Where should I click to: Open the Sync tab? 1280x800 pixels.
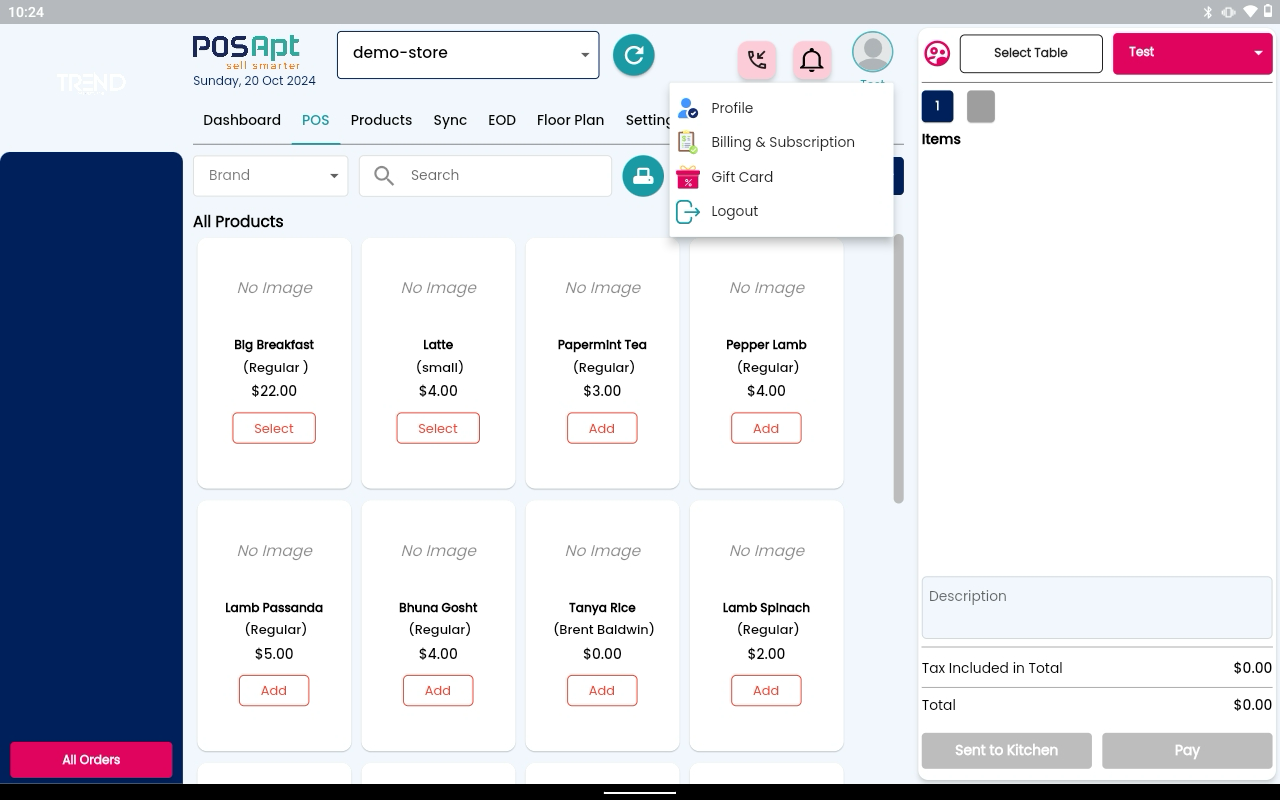point(450,120)
